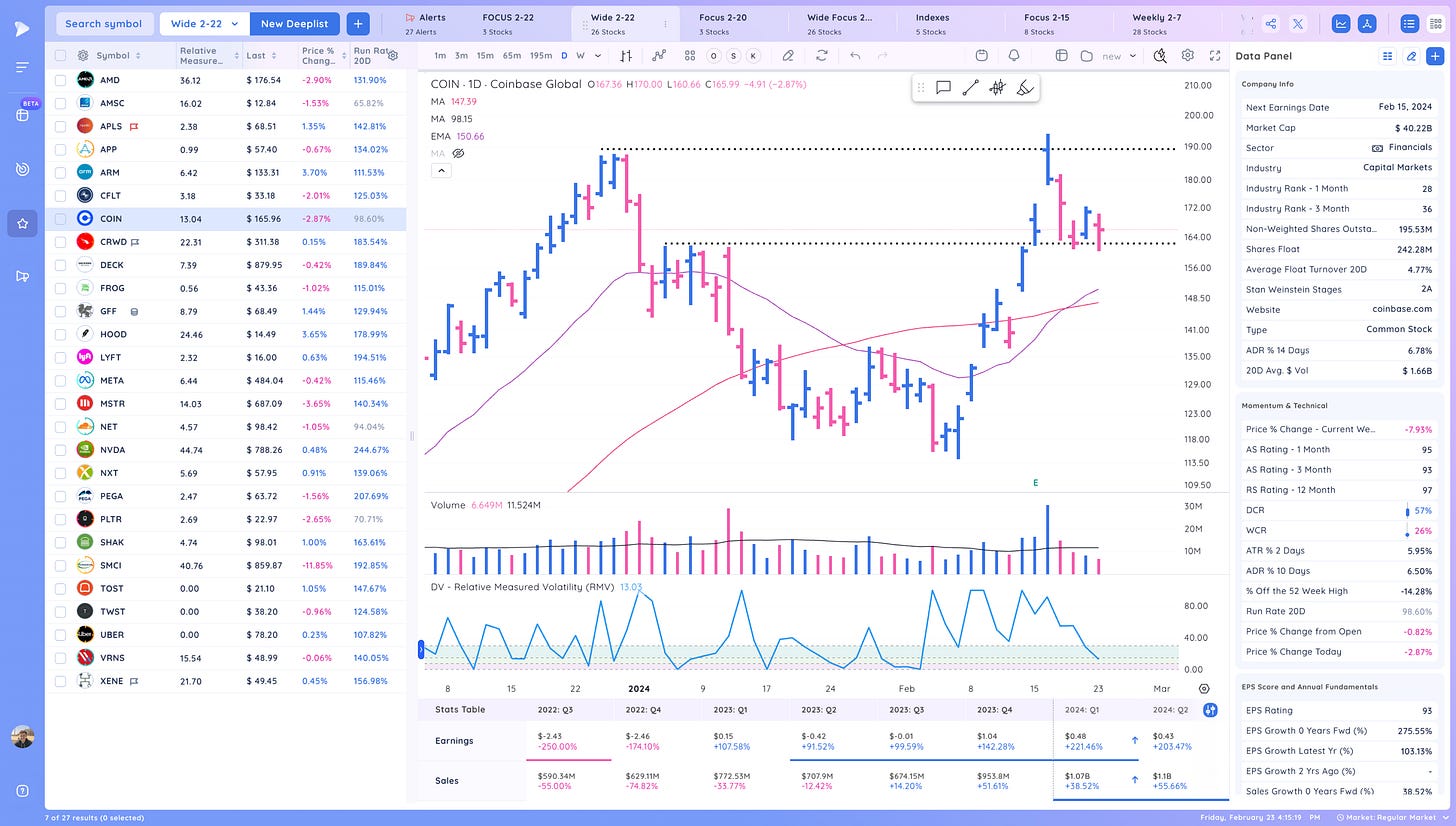Check the NVDA row checkbox
The image size is (1456, 826).
pos(60,450)
